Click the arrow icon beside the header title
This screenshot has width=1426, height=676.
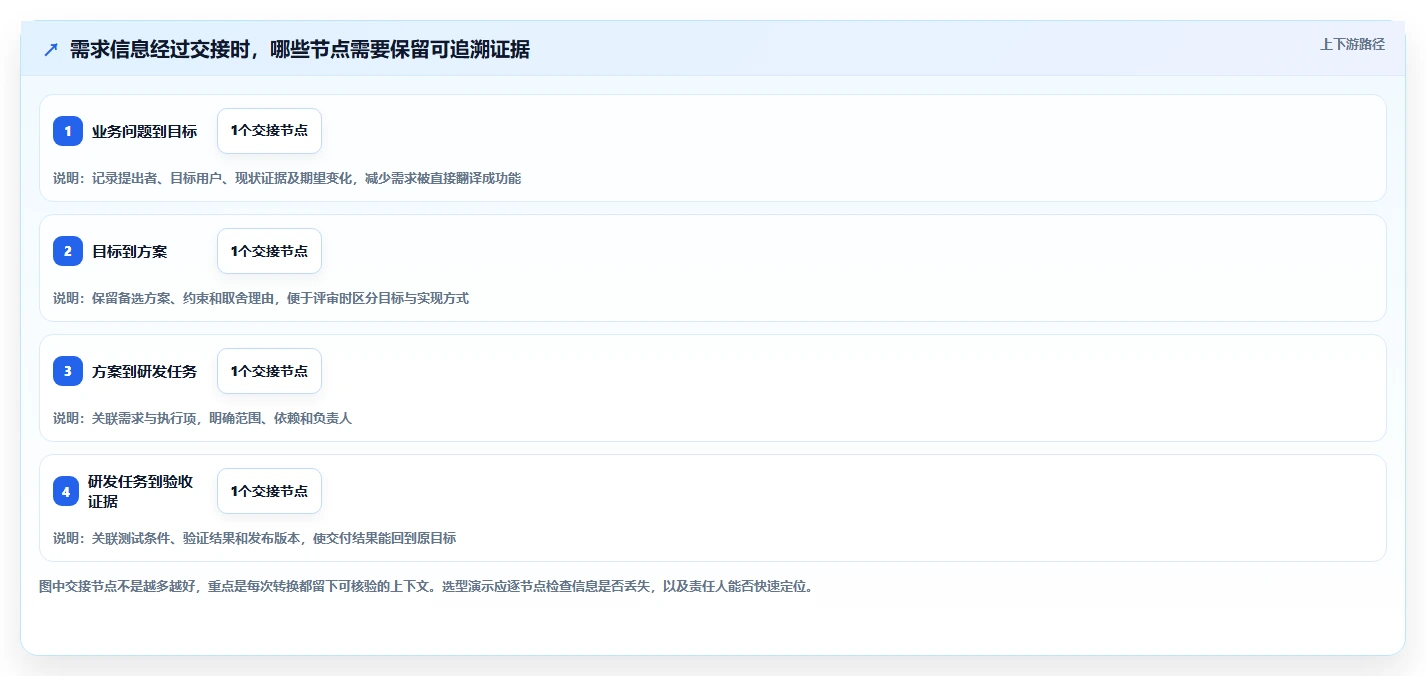(x=51, y=50)
